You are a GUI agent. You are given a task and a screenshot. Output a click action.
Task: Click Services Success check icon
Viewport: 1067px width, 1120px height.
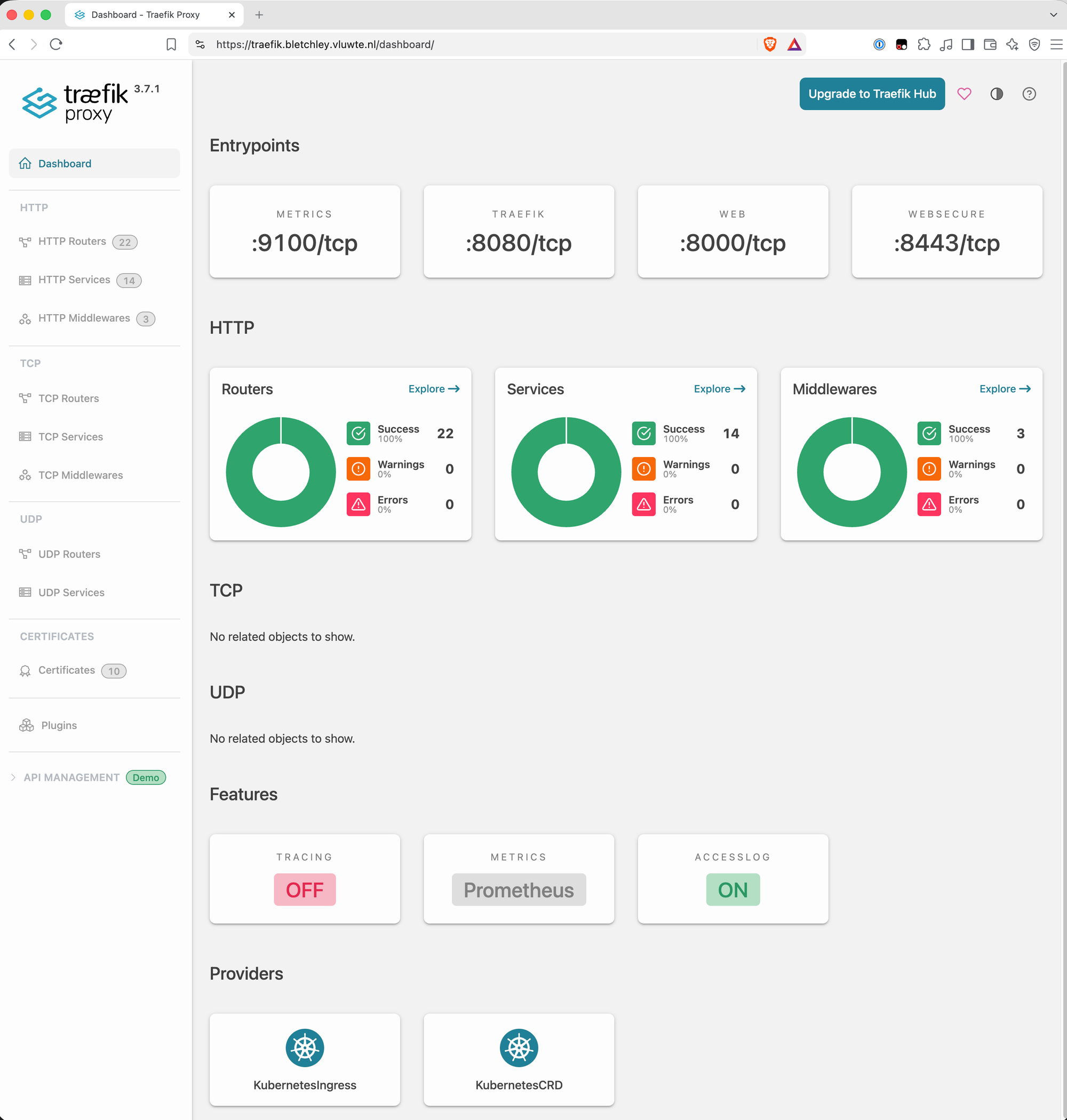[644, 434]
